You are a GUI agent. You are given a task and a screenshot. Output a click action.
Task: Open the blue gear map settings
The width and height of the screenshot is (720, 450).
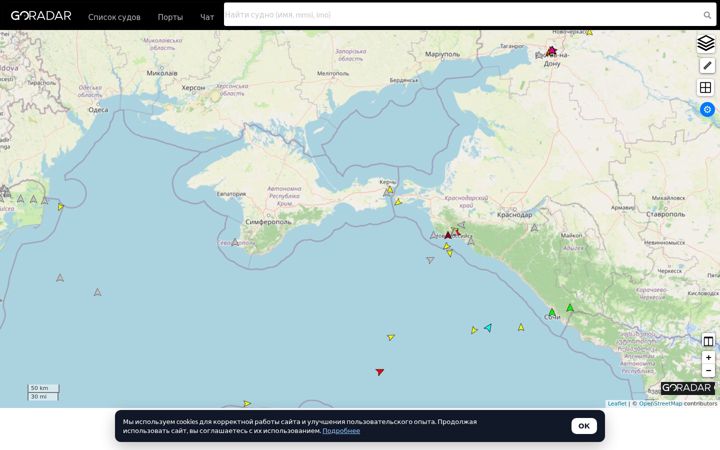(707, 109)
